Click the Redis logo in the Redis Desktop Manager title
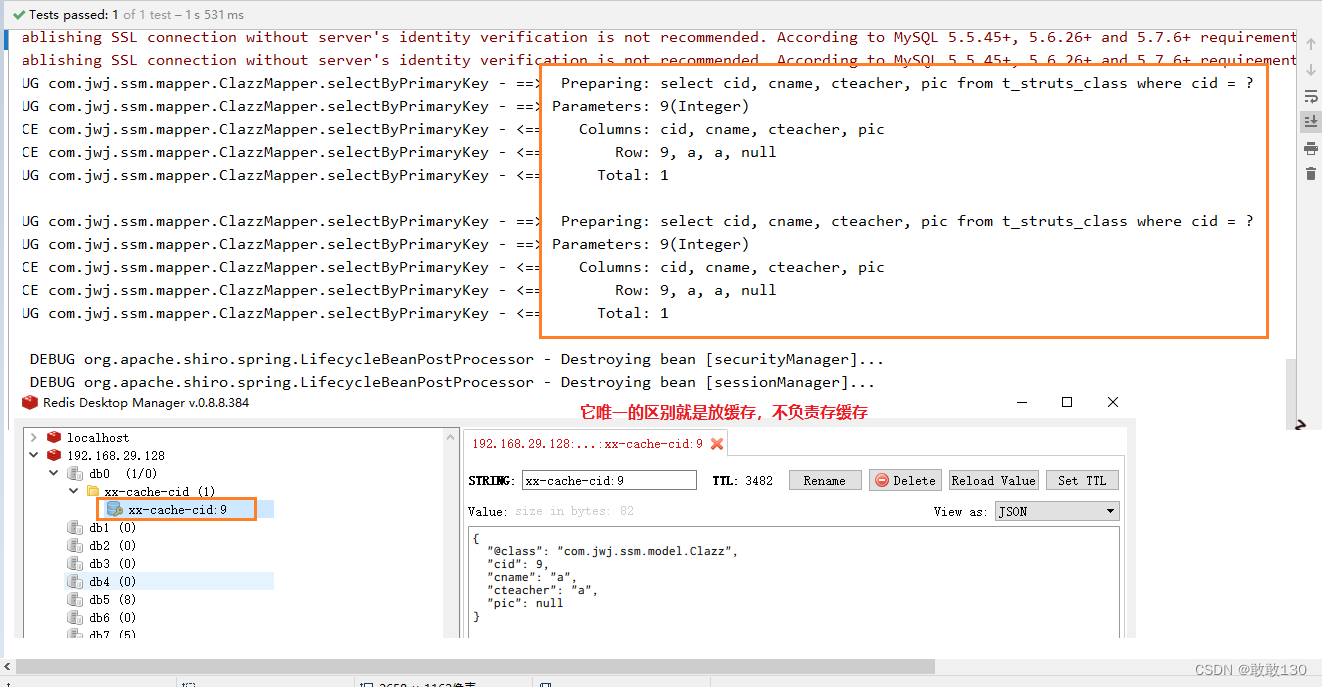This screenshot has width=1322, height=687. pos(30,402)
